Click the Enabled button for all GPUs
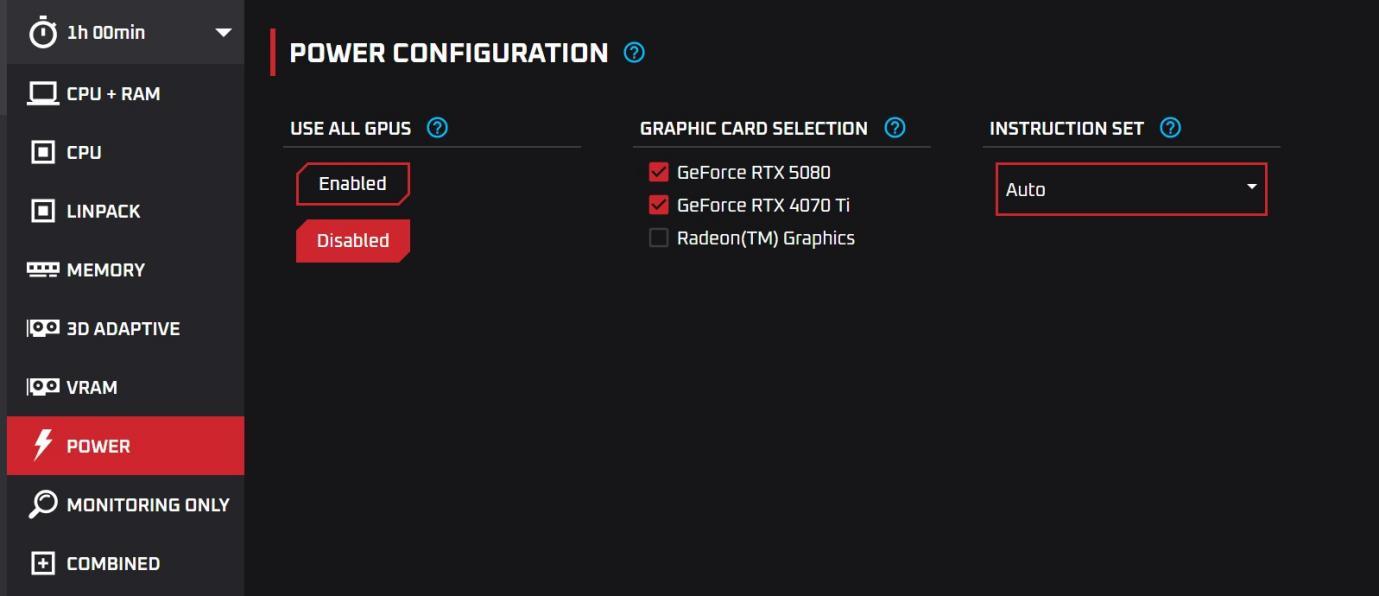Image resolution: width=1379 pixels, height=596 pixels. tap(352, 184)
